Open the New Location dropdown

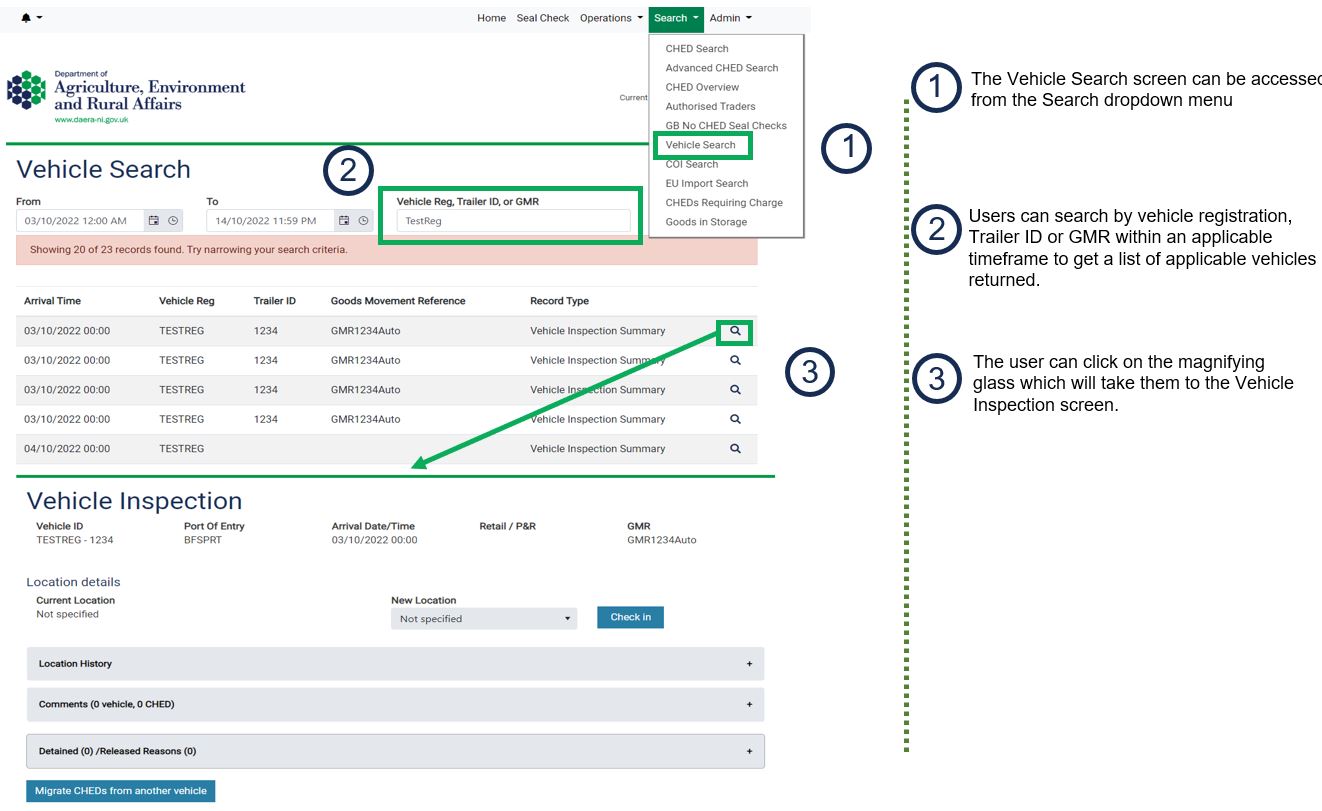pos(484,619)
